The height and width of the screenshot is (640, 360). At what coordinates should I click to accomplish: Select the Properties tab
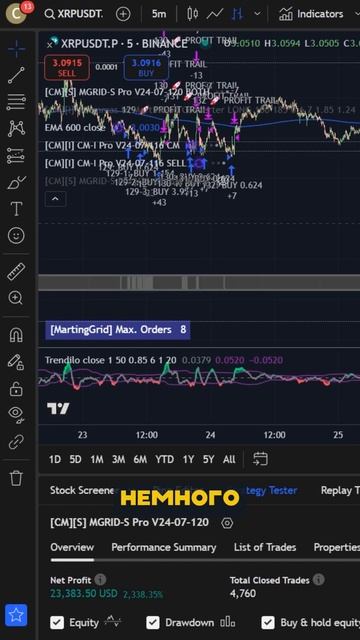[337, 547]
